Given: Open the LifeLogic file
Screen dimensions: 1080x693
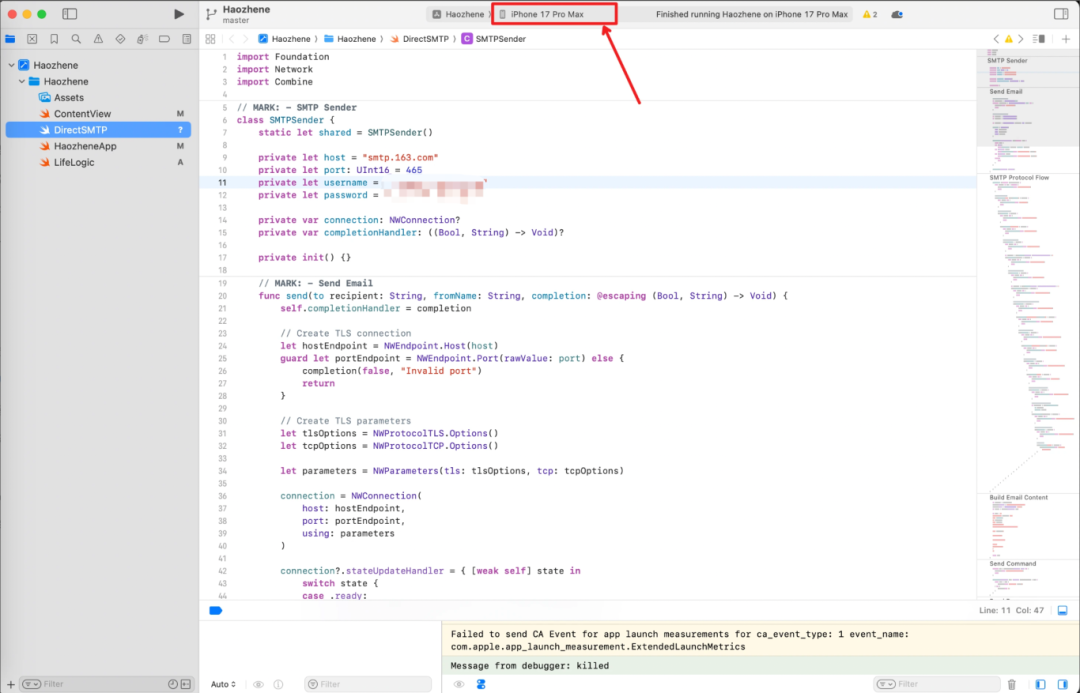Looking at the screenshot, I should [74, 163].
